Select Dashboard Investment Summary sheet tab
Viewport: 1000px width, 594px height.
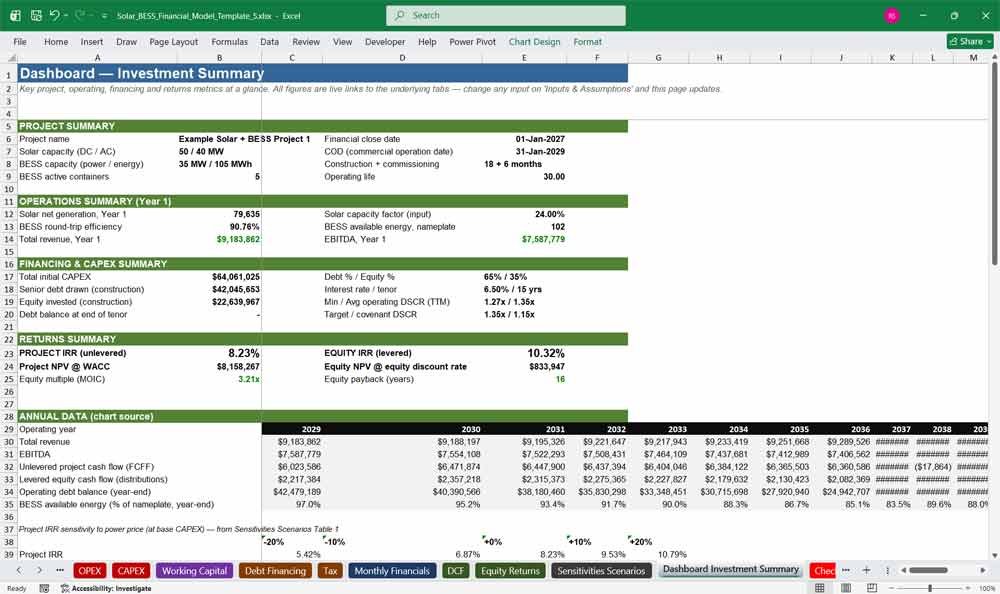(730, 569)
